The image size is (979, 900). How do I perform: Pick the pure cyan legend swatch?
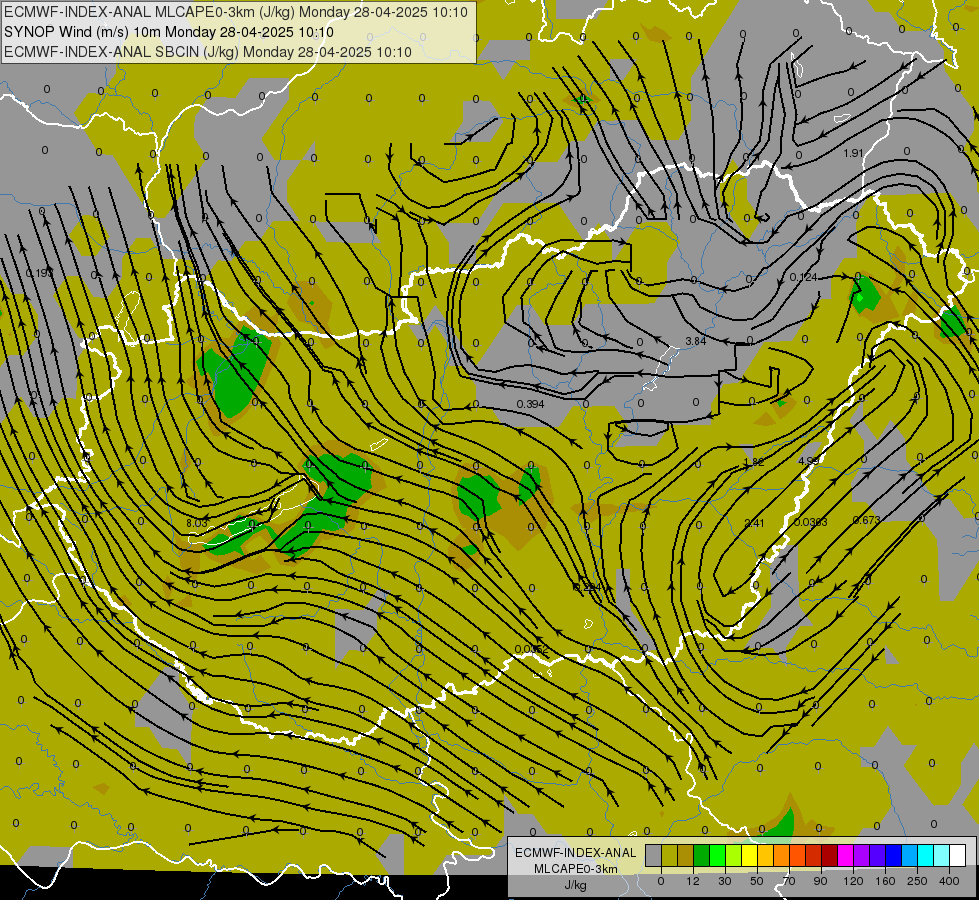pos(926,855)
